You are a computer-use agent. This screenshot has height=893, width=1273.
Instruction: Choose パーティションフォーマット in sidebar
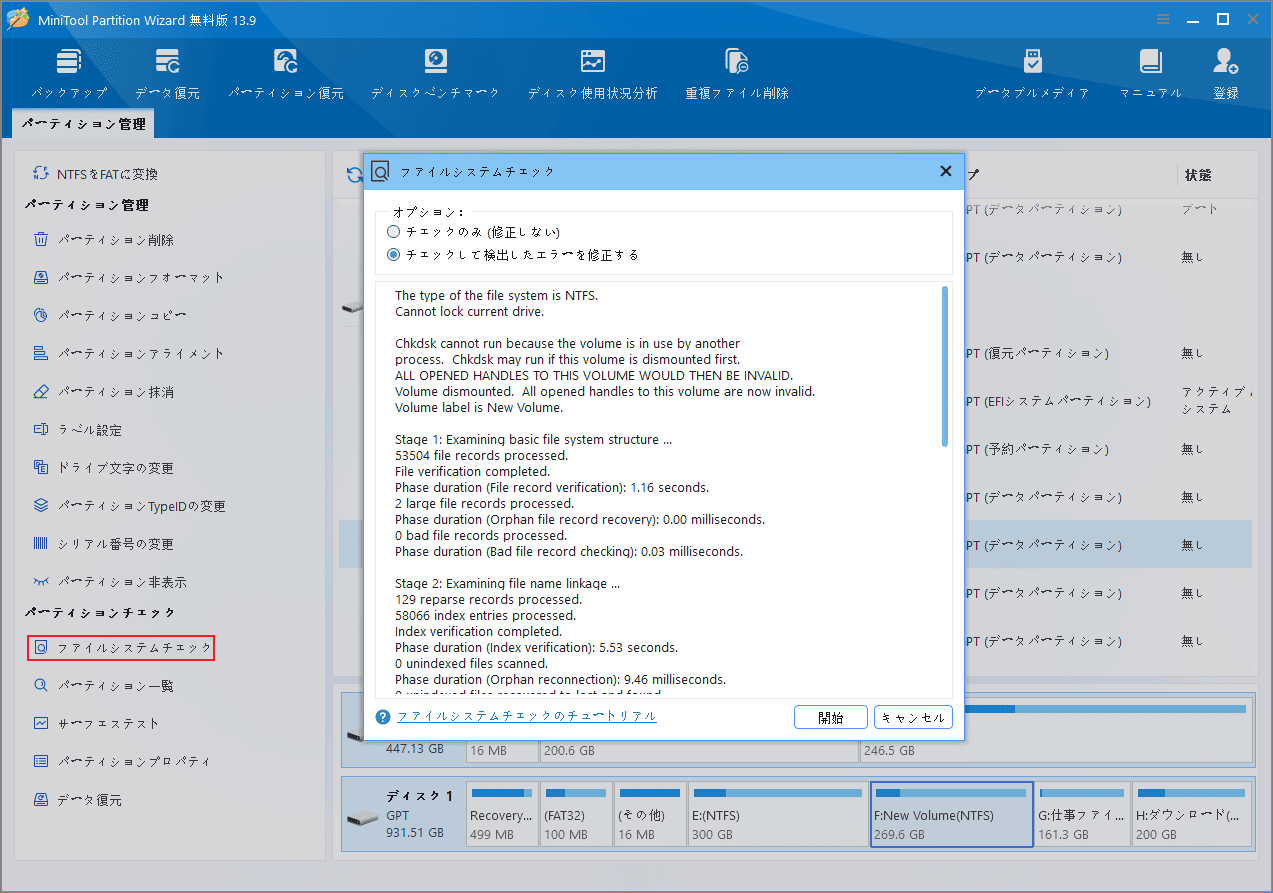click(x=129, y=278)
